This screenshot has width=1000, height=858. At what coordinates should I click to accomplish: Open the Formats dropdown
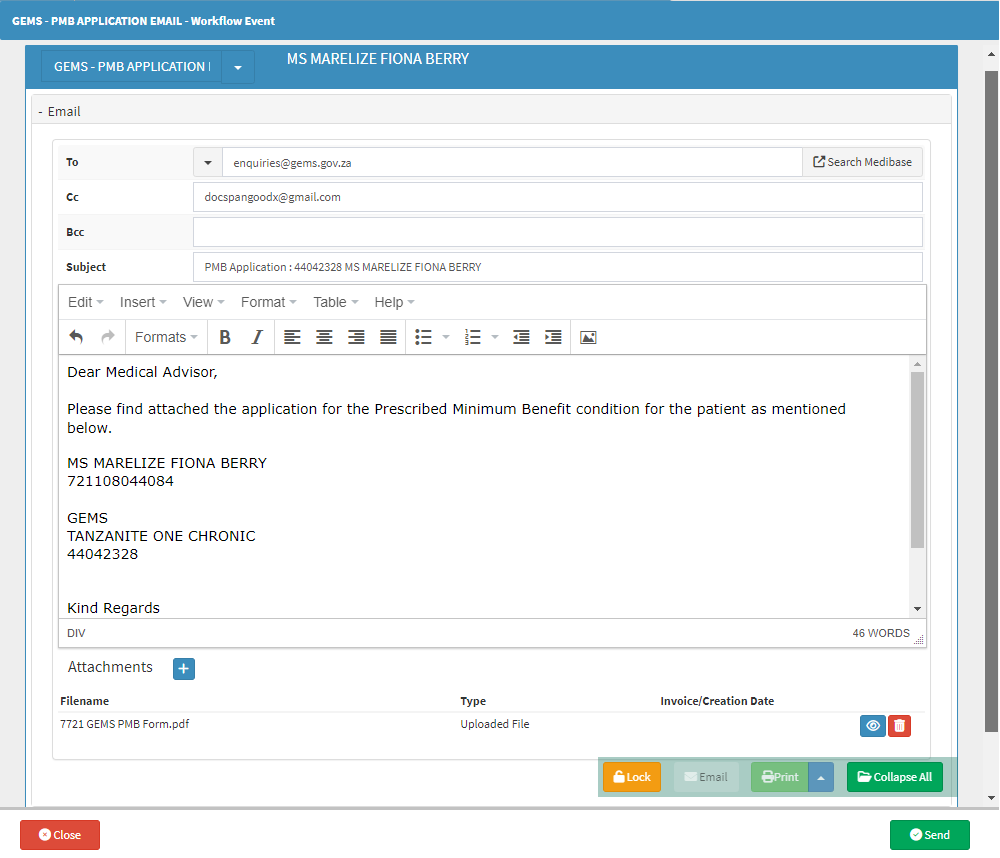coord(166,337)
